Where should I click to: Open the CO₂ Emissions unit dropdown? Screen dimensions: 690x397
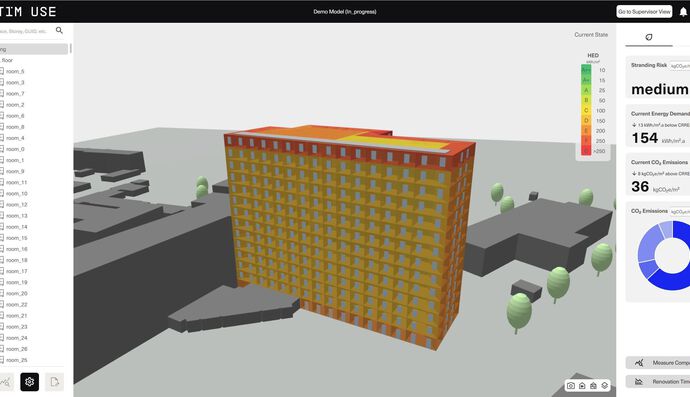click(x=679, y=212)
